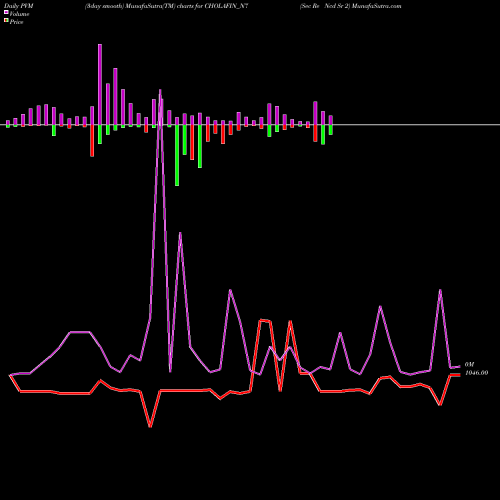This screenshot has width=500, height=500.
Task: Click the Daily PVM title text
Action: 19,6
